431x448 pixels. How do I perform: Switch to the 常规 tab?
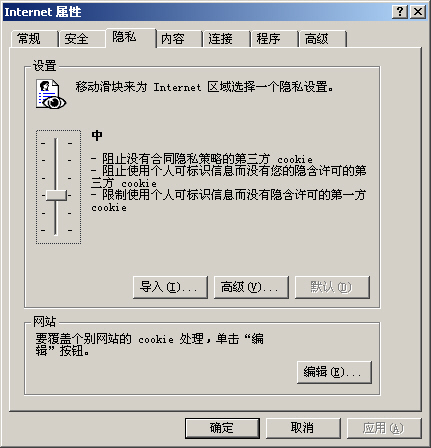click(34, 39)
